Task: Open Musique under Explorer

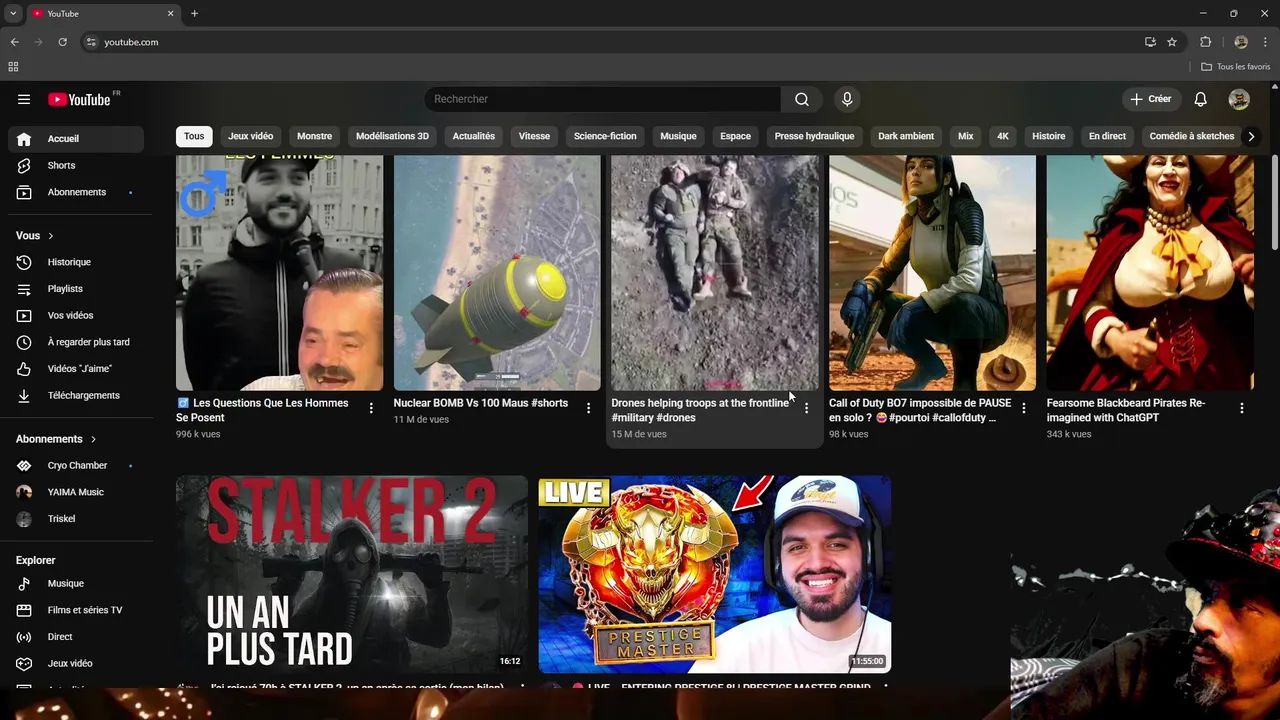Action: tap(76, 584)
